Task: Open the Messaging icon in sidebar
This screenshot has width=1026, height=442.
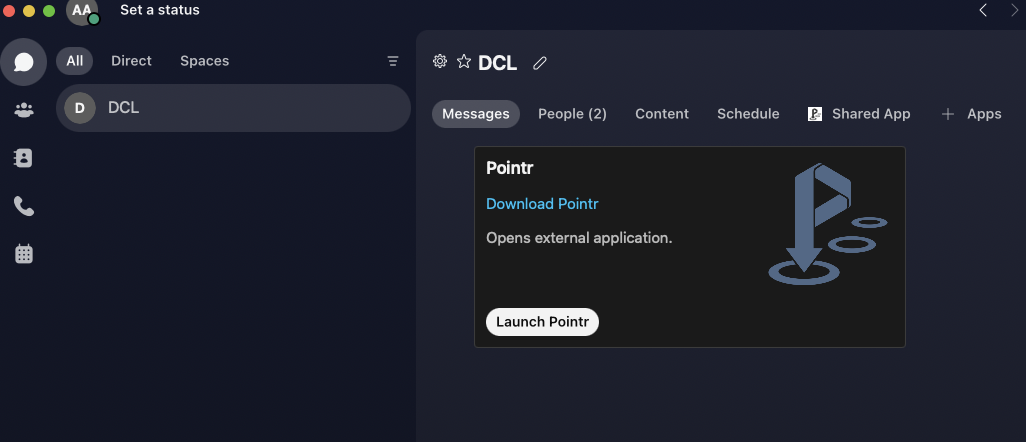Action: click(x=24, y=62)
